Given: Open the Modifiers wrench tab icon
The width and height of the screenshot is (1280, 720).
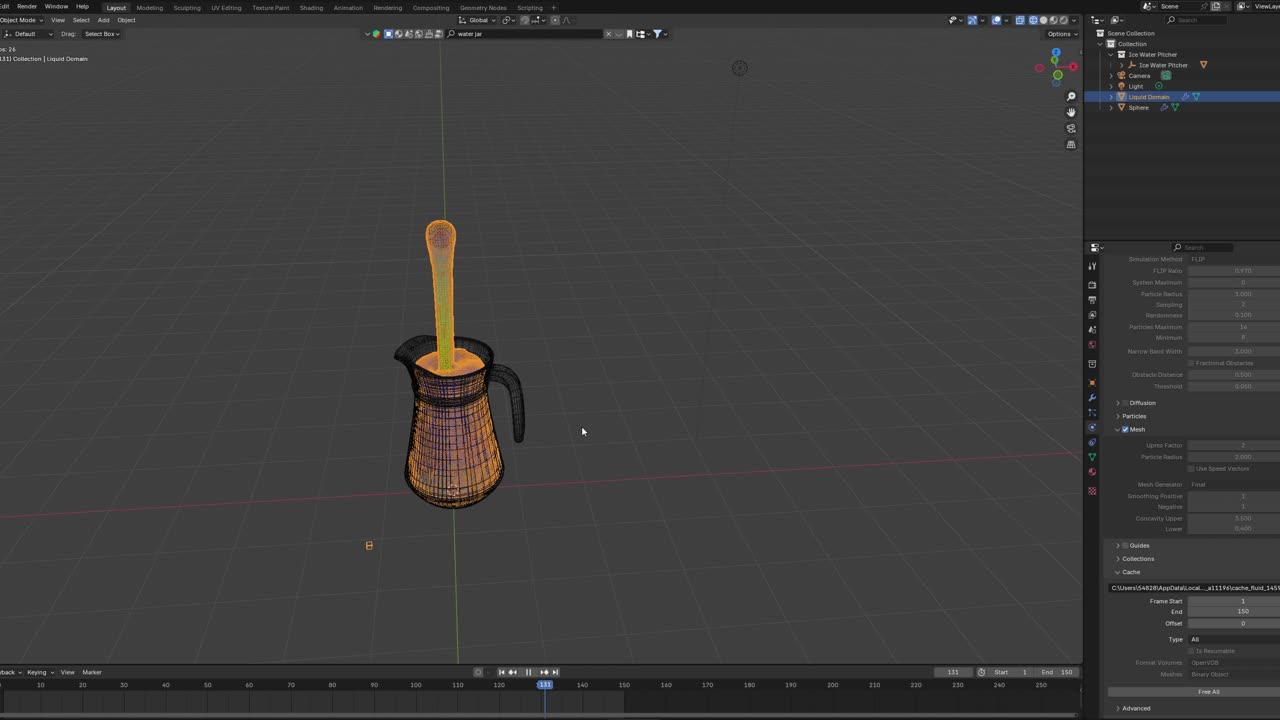Looking at the screenshot, I should coord(1092,397).
